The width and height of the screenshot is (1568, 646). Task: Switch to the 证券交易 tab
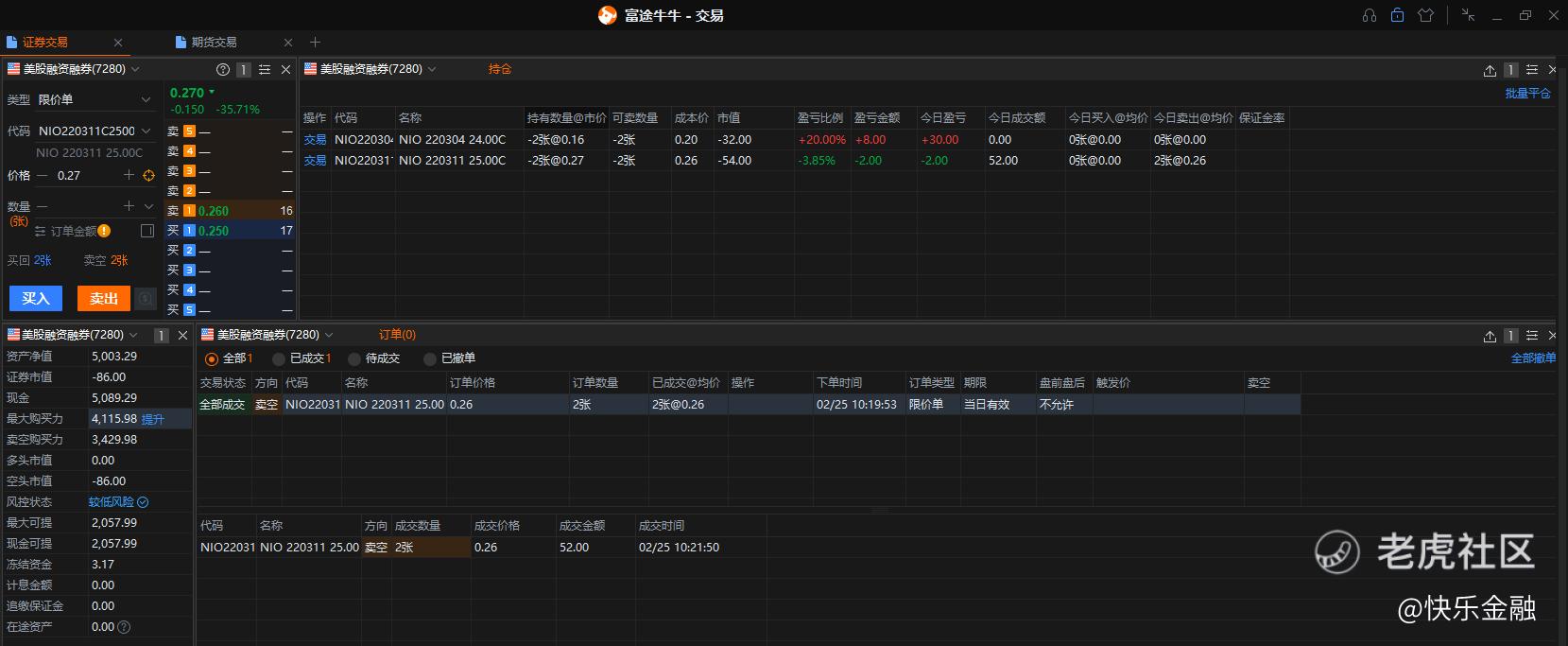coord(45,43)
